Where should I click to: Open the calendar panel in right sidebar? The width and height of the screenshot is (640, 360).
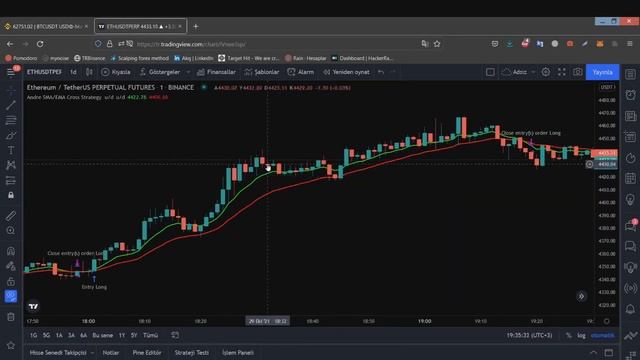click(630, 178)
